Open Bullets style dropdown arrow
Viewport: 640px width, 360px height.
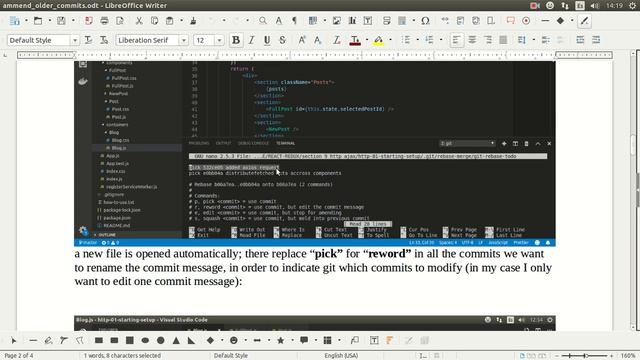tap(417, 40)
